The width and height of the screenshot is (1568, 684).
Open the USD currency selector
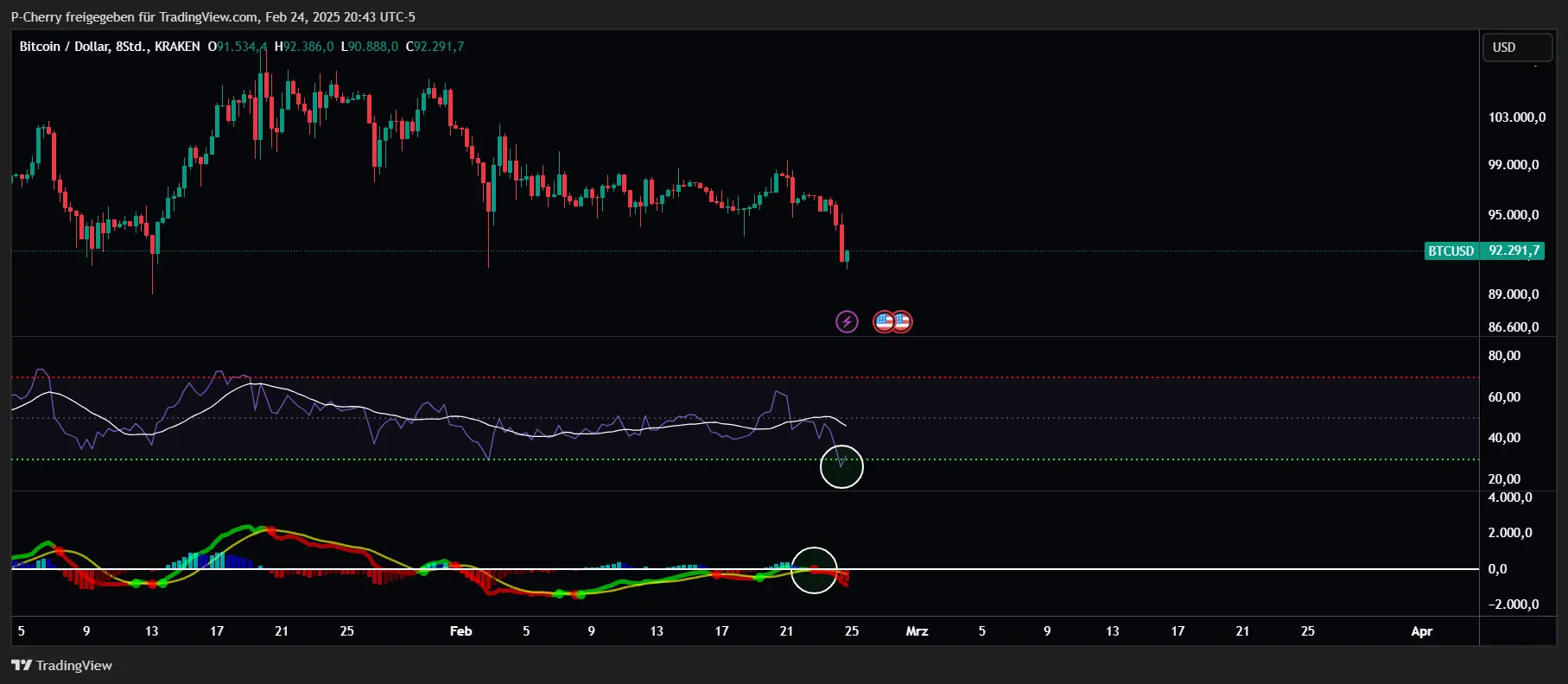[x=1518, y=47]
